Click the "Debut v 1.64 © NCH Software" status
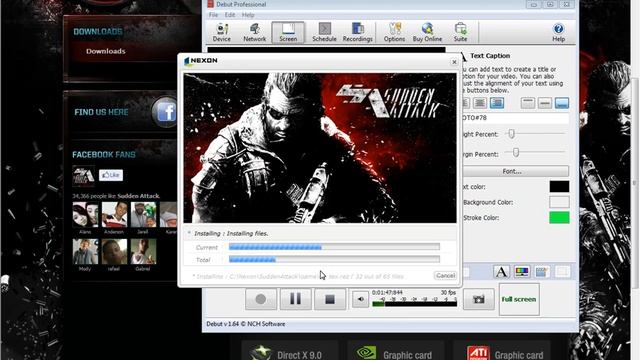 [x=246, y=324]
